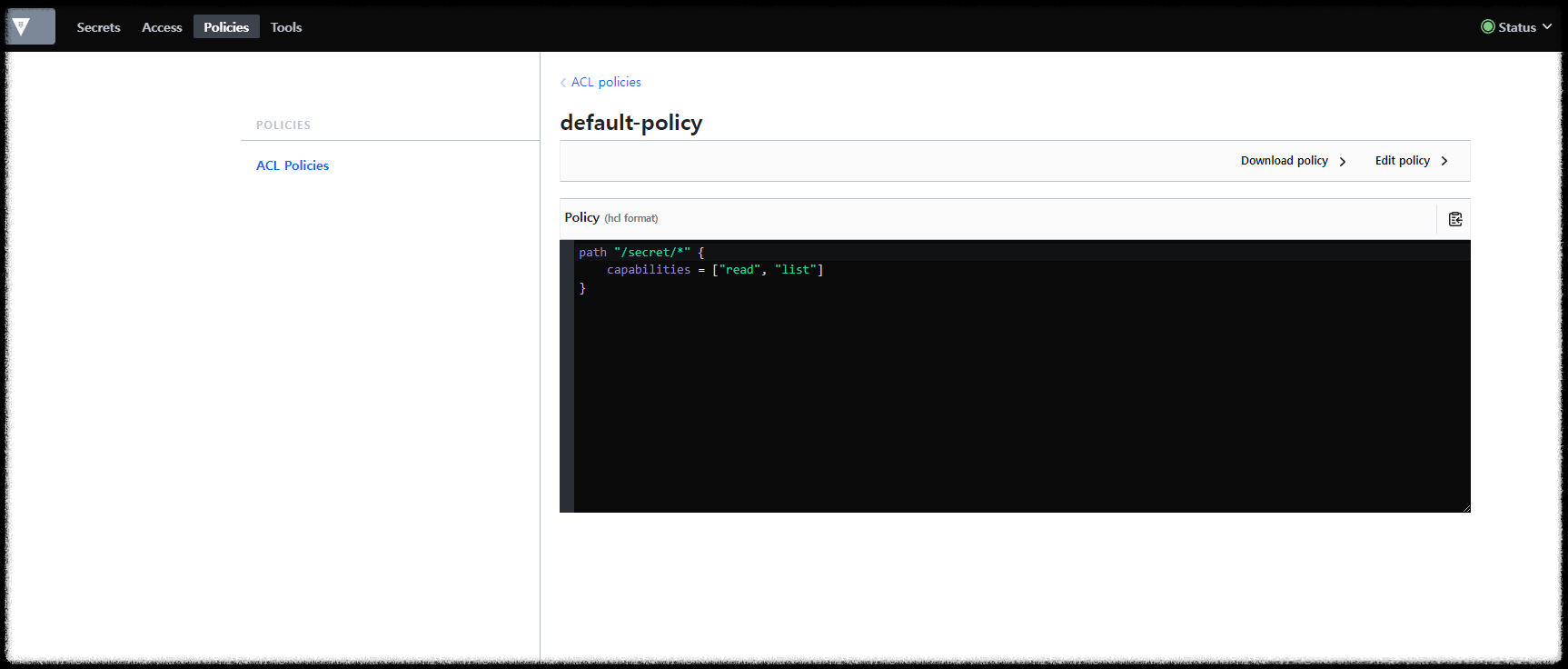
Task: Open the Secrets menu
Action: click(x=98, y=27)
